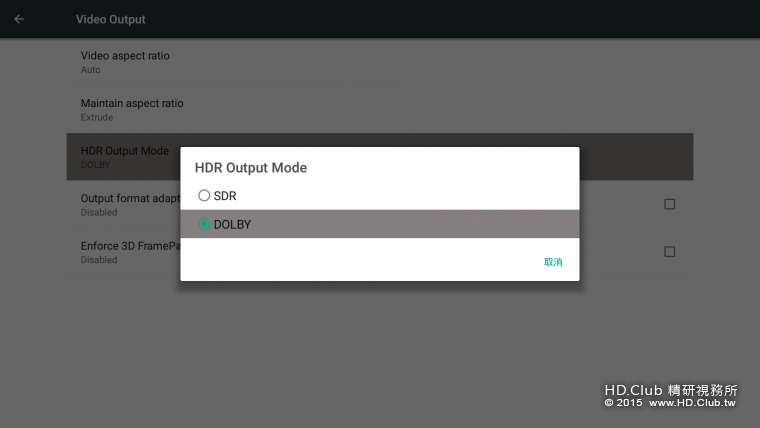
Task: Toggle the Output format adaptation checkbox
Action: [669, 204]
